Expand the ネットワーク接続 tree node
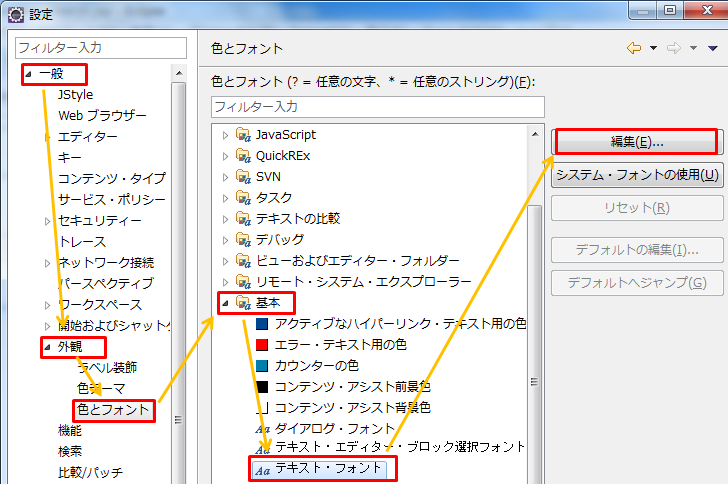 pos(47,263)
